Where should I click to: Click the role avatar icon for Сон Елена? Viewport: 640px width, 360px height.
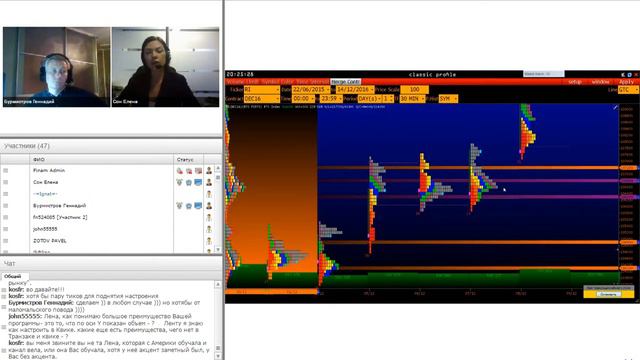(209, 182)
